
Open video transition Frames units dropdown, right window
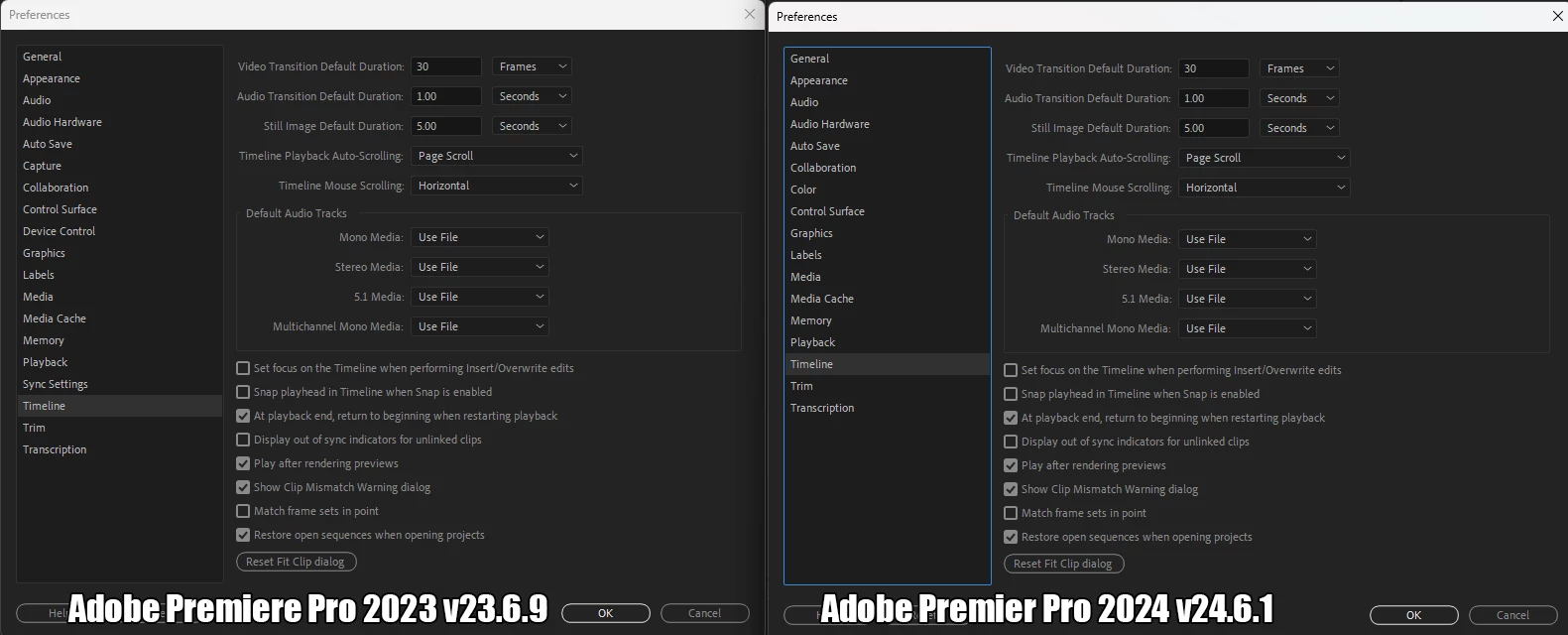[x=1299, y=68]
